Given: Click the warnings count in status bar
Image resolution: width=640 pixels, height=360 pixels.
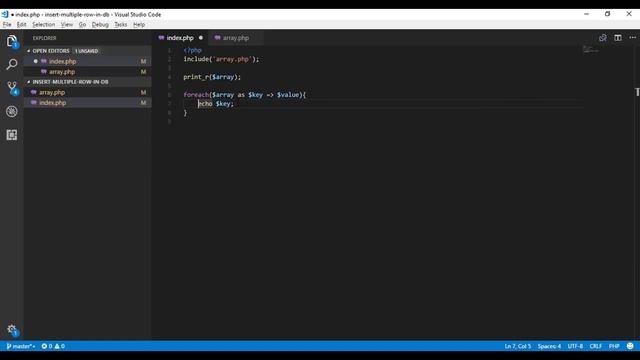Looking at the screenshot, I should (x=60, y=346).
